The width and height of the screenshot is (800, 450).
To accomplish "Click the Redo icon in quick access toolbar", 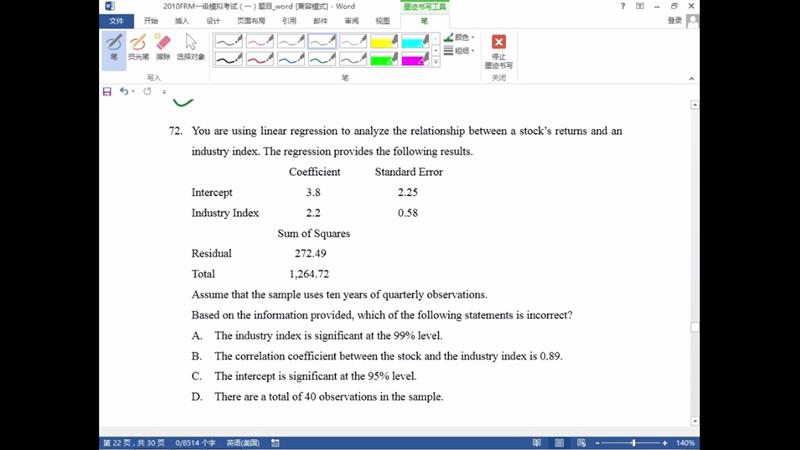I will click(x=147, y=91).
